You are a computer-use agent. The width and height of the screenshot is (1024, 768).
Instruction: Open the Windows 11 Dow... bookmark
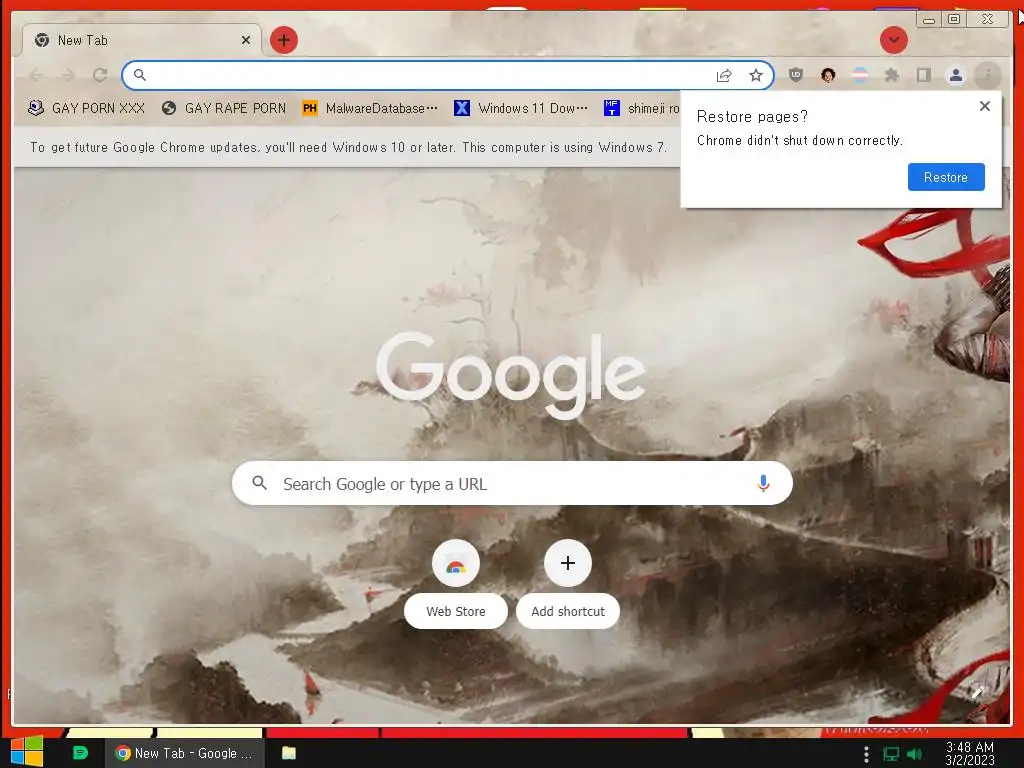pos(521,108)
